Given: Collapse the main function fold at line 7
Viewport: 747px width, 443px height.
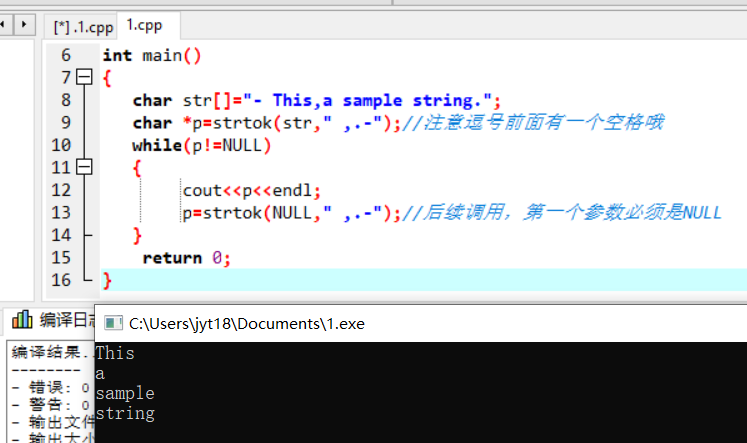Looking at the screenshot, I should 84,77.
